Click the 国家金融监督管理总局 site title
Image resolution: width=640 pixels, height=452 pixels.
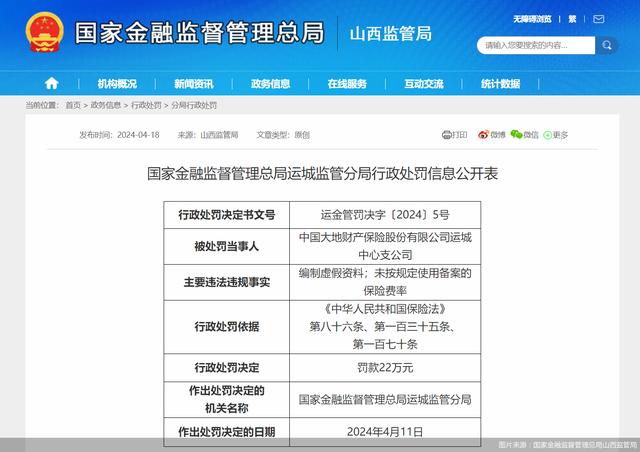pyautogui.click(x=200, y=33)
